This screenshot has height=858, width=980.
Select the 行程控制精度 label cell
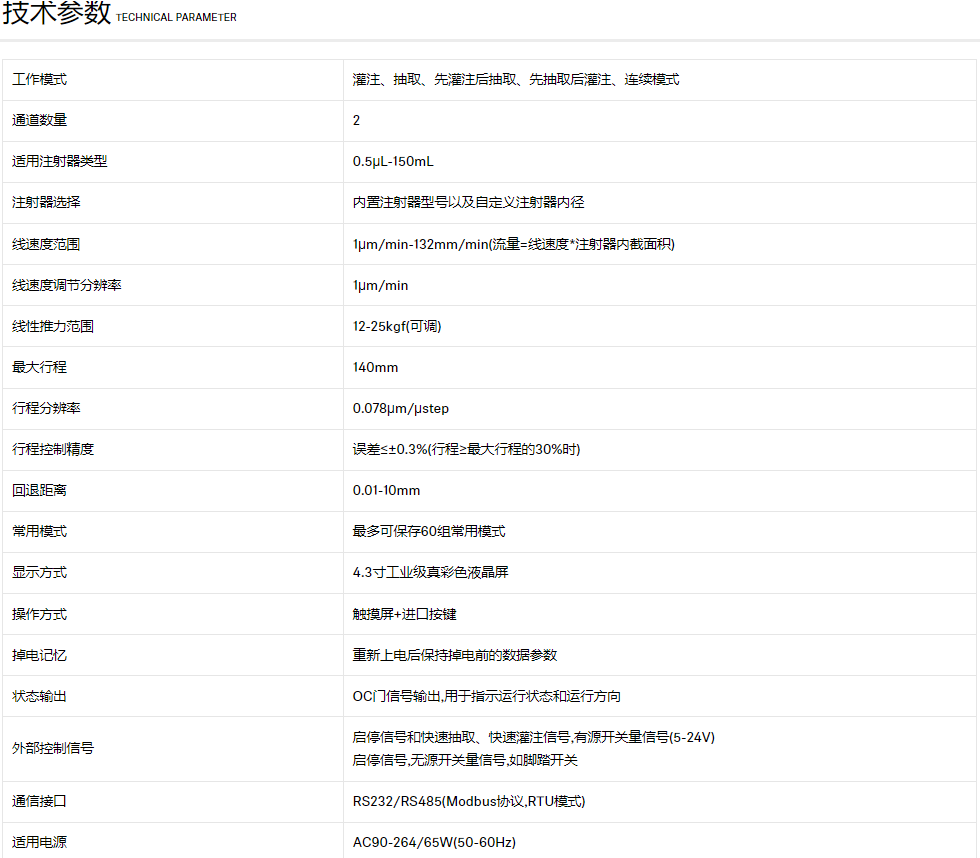click(x=53, y=449)
